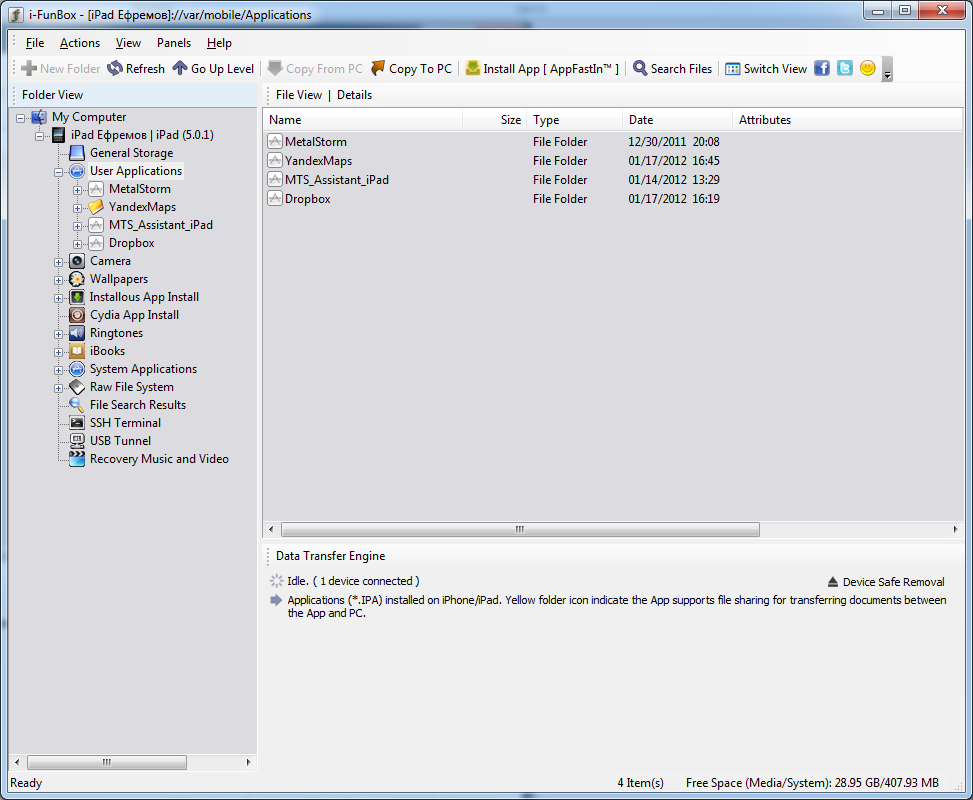
Task: Collapse the User Applications node
Action: click(x=58, y=172)
